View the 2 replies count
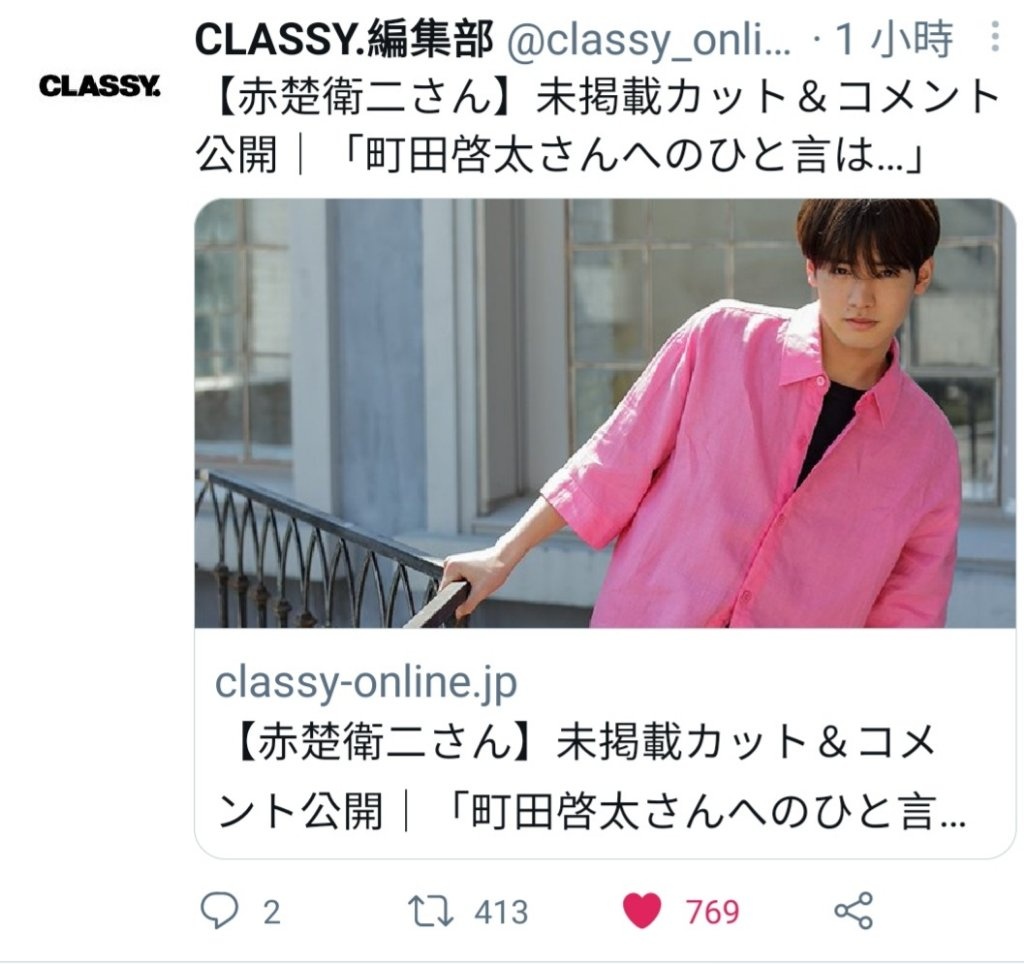1024x964 pixels. [272, 912]
